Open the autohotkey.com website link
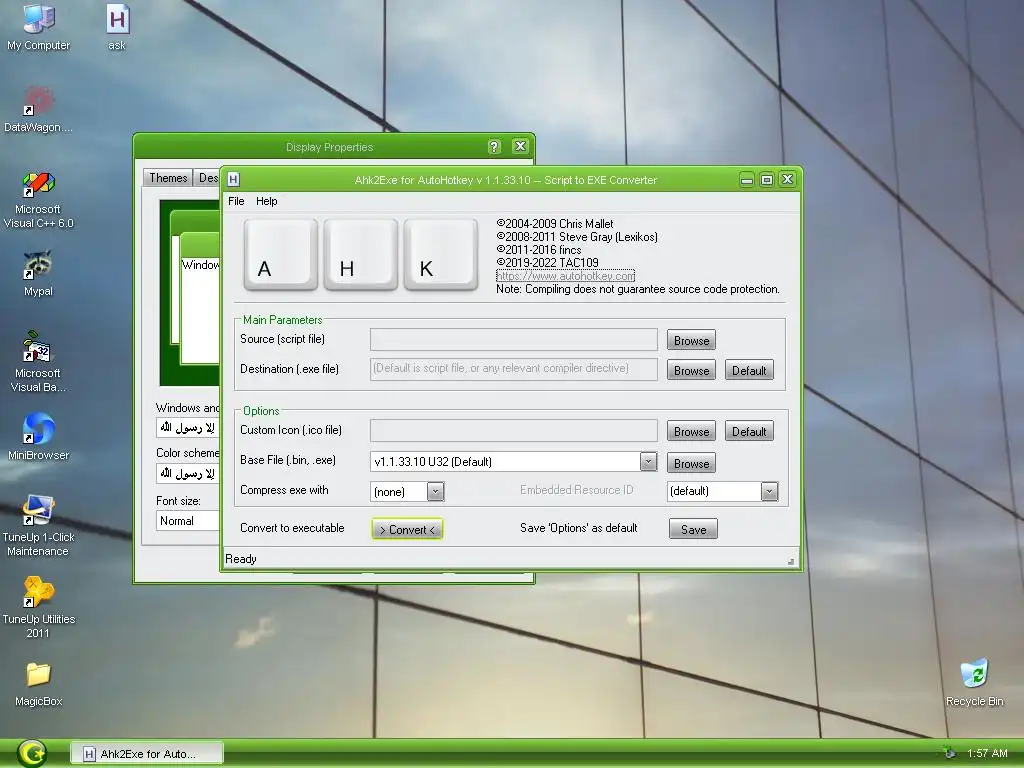Viewport: 1024px width, 768px height. (x=566, y=276)
